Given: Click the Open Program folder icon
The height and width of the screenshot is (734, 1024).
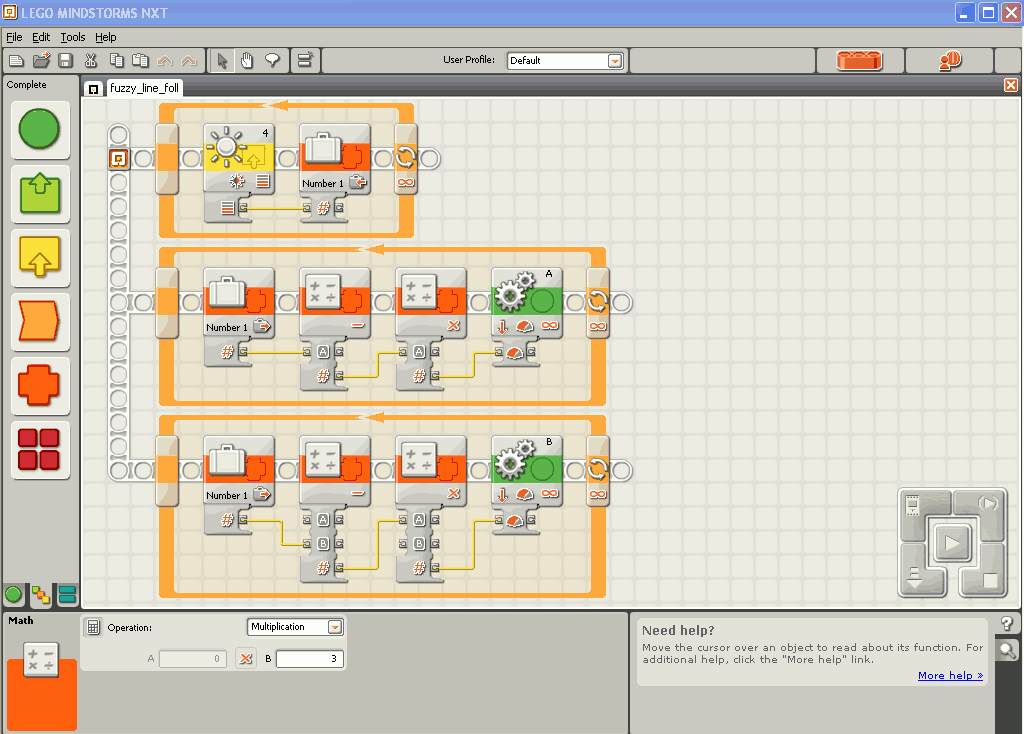Looking at the screenshot, I should [x=41, y=61].
